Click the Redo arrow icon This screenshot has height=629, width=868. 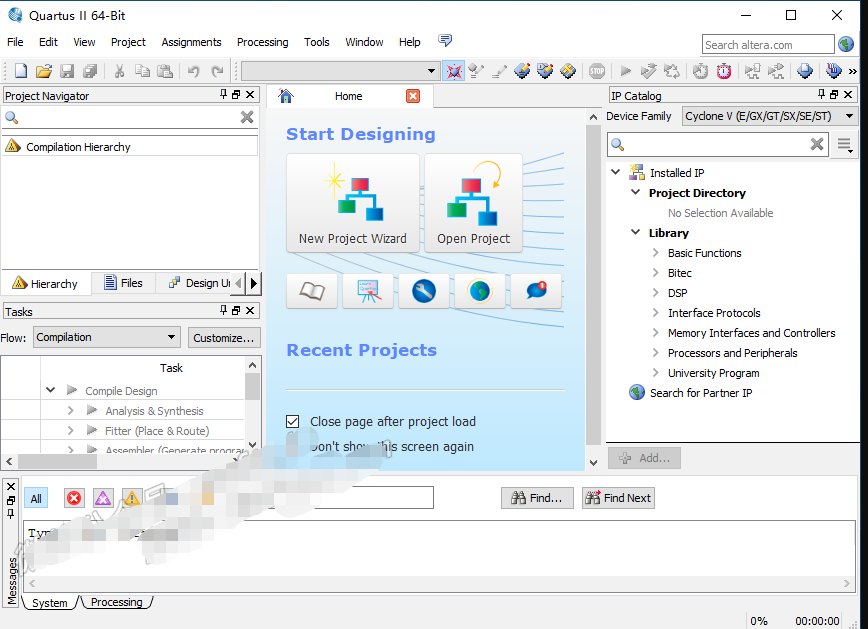(217, 71)
